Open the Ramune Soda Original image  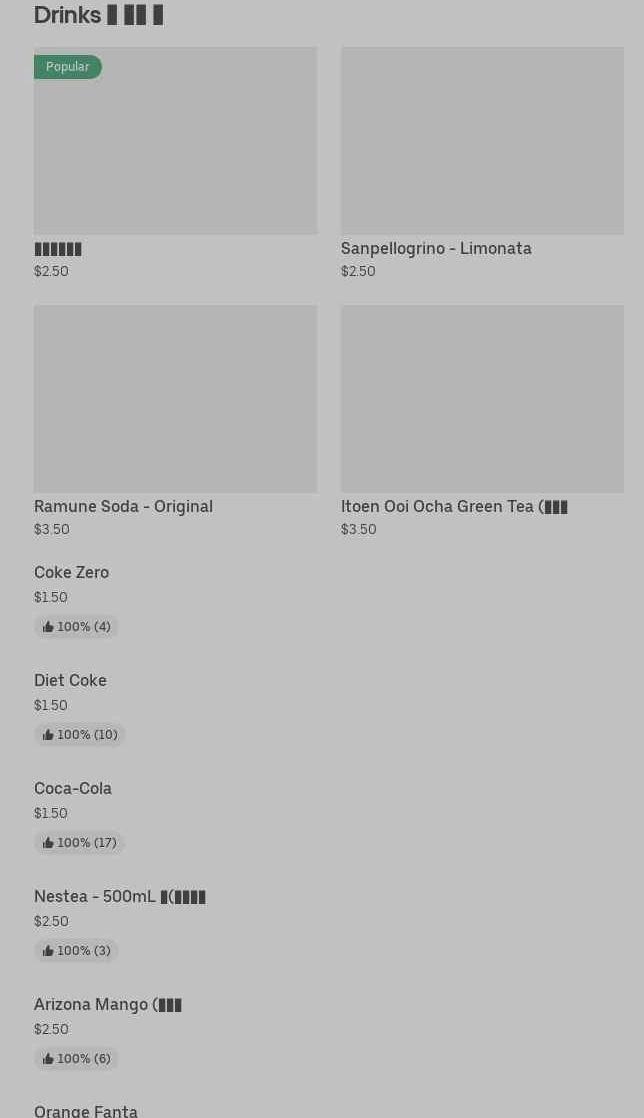[x=175, y=399]
